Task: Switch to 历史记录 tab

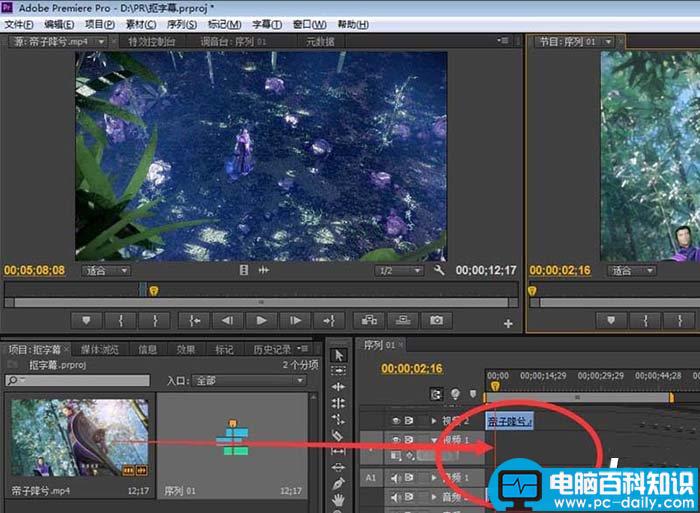Action: pos(272,350)
